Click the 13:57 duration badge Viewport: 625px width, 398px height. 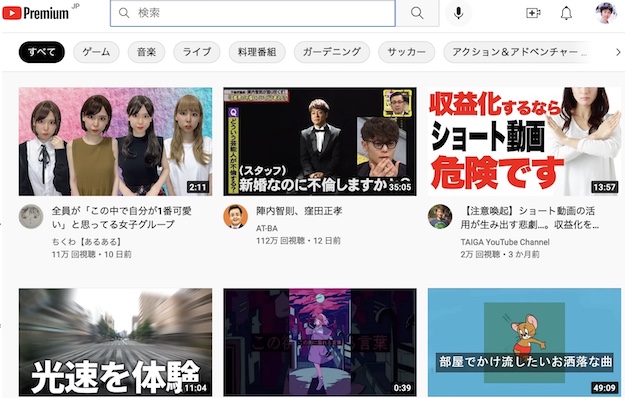tap(605, 187)
